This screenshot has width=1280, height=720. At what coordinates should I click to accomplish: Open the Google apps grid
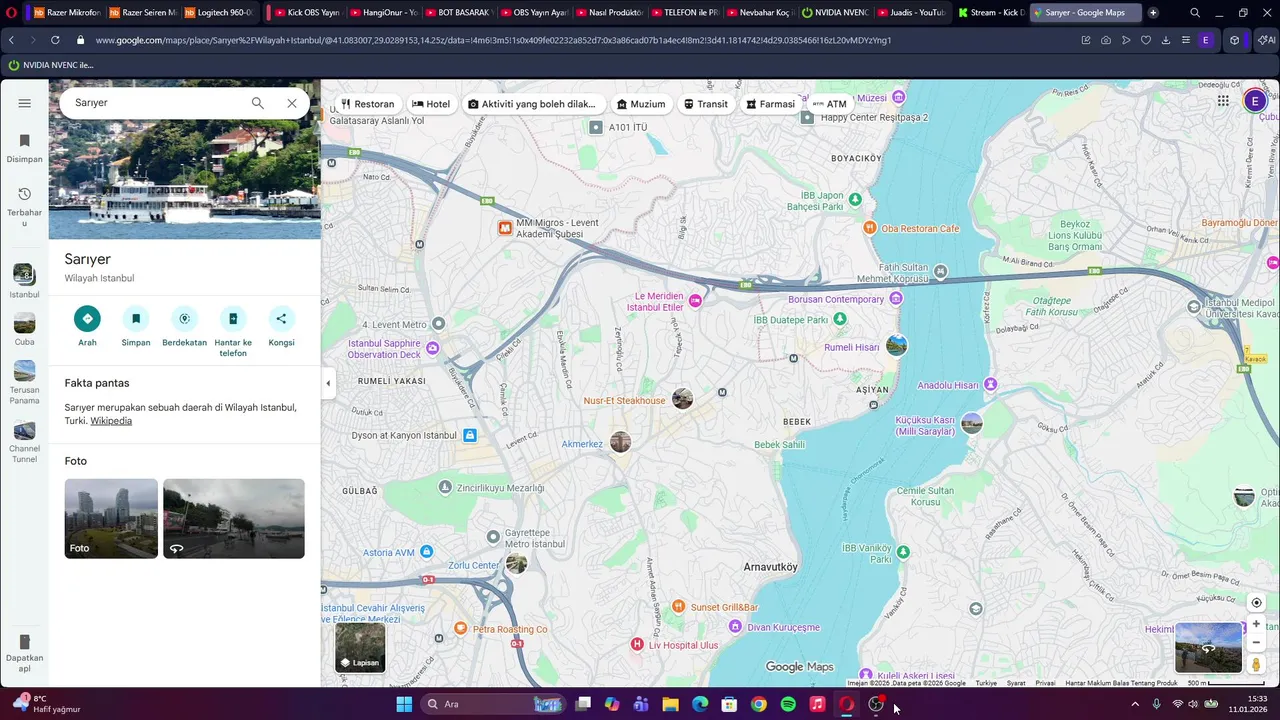[x=1223, y=101]
